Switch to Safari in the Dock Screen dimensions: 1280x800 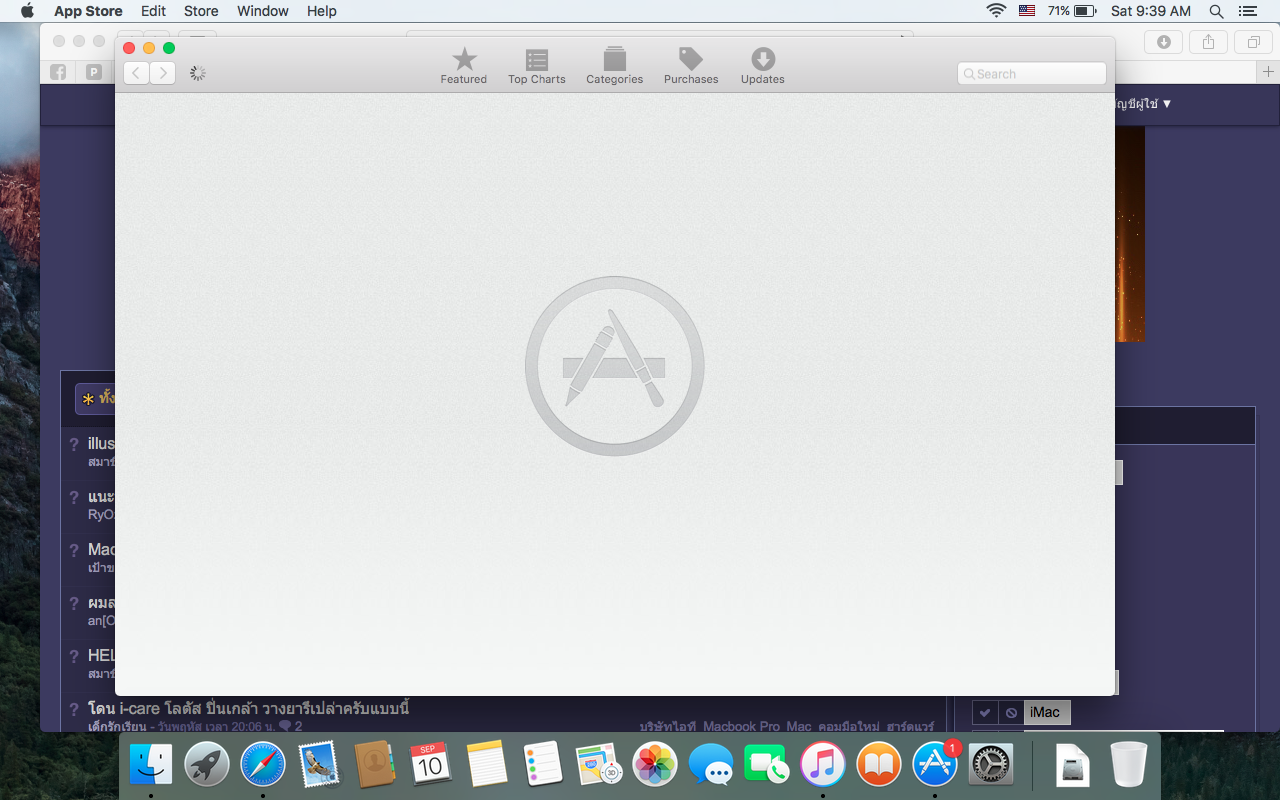pos(263,765)
